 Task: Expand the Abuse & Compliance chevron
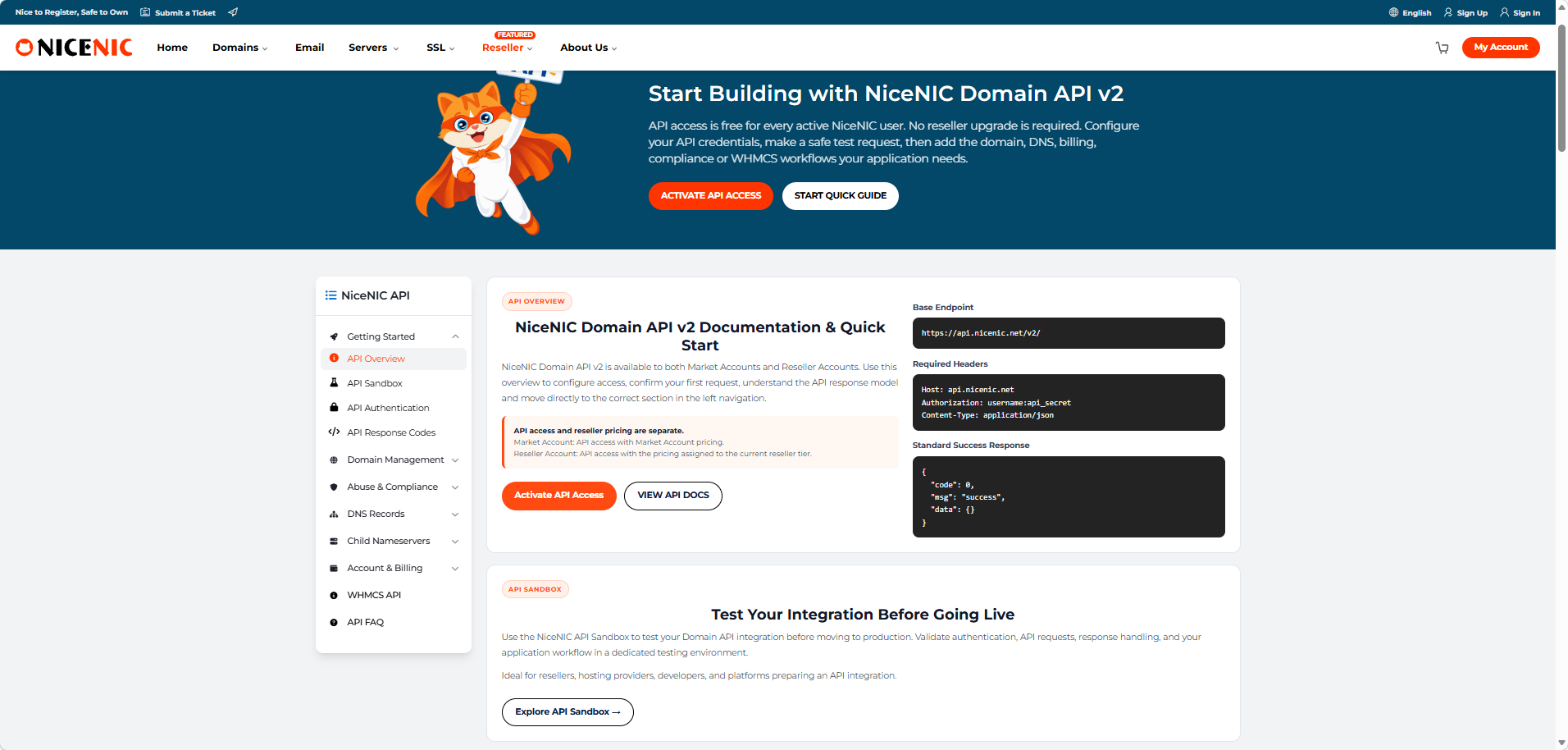(455, 487)
